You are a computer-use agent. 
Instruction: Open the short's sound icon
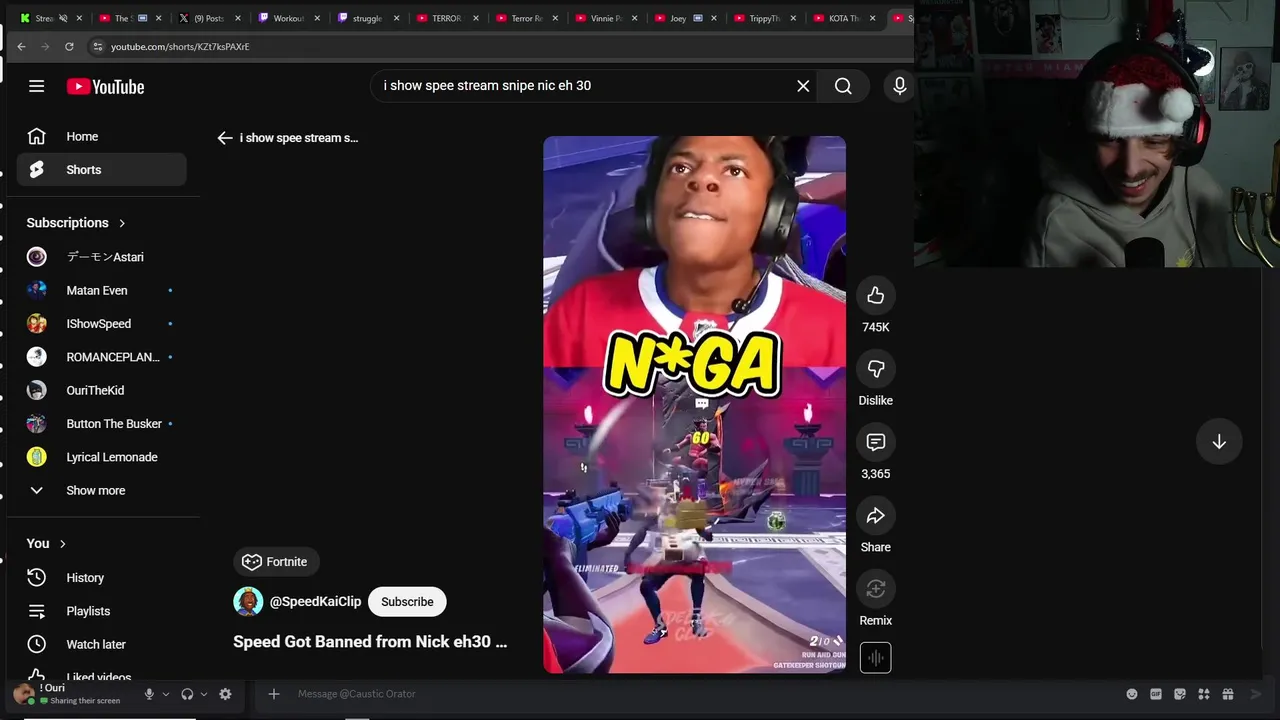click(x=875, y=657)
